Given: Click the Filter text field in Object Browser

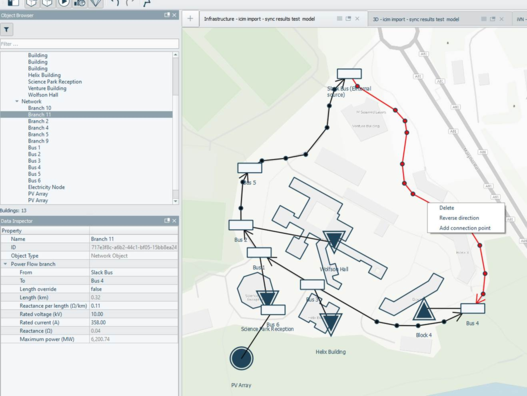Looking at the screenshot, I should [89, 44].
